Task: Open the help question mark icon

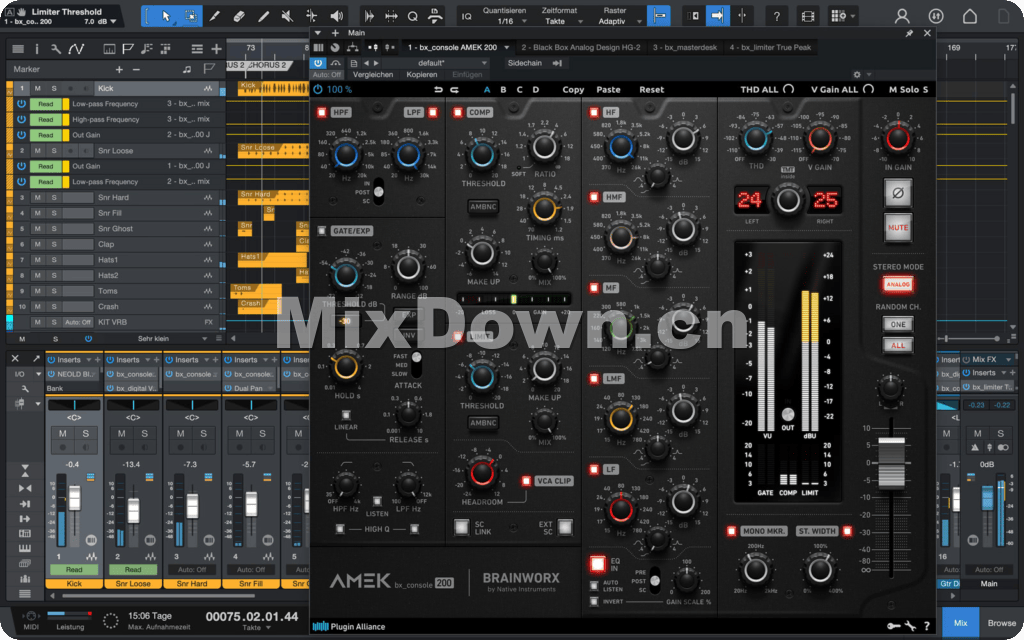Action: tap(776, 16)
